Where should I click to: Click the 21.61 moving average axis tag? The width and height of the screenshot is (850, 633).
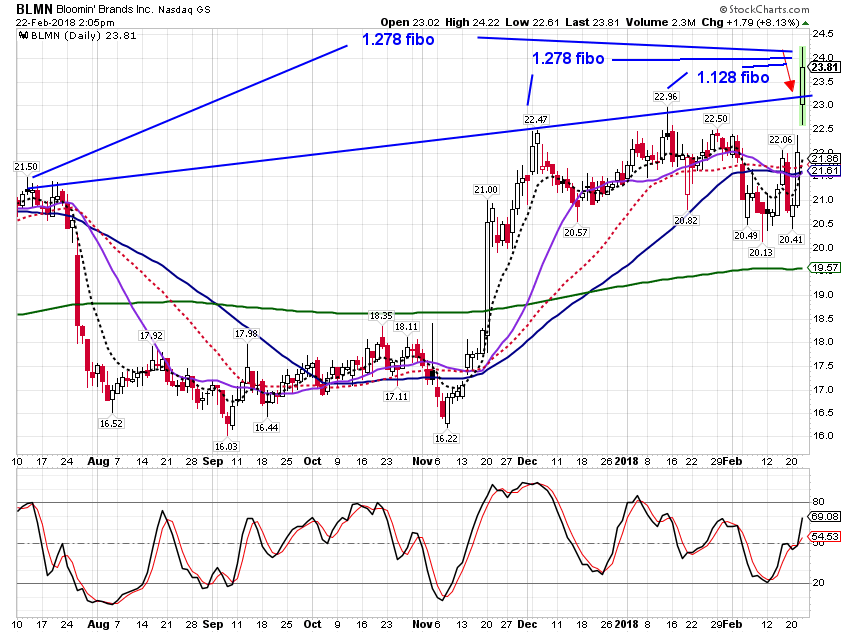click(824, 171)
